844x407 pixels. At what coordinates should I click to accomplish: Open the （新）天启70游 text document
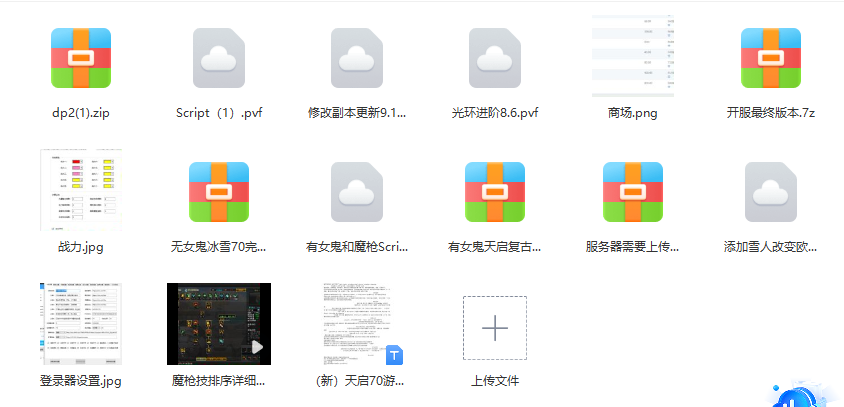[x=357, y=325]
